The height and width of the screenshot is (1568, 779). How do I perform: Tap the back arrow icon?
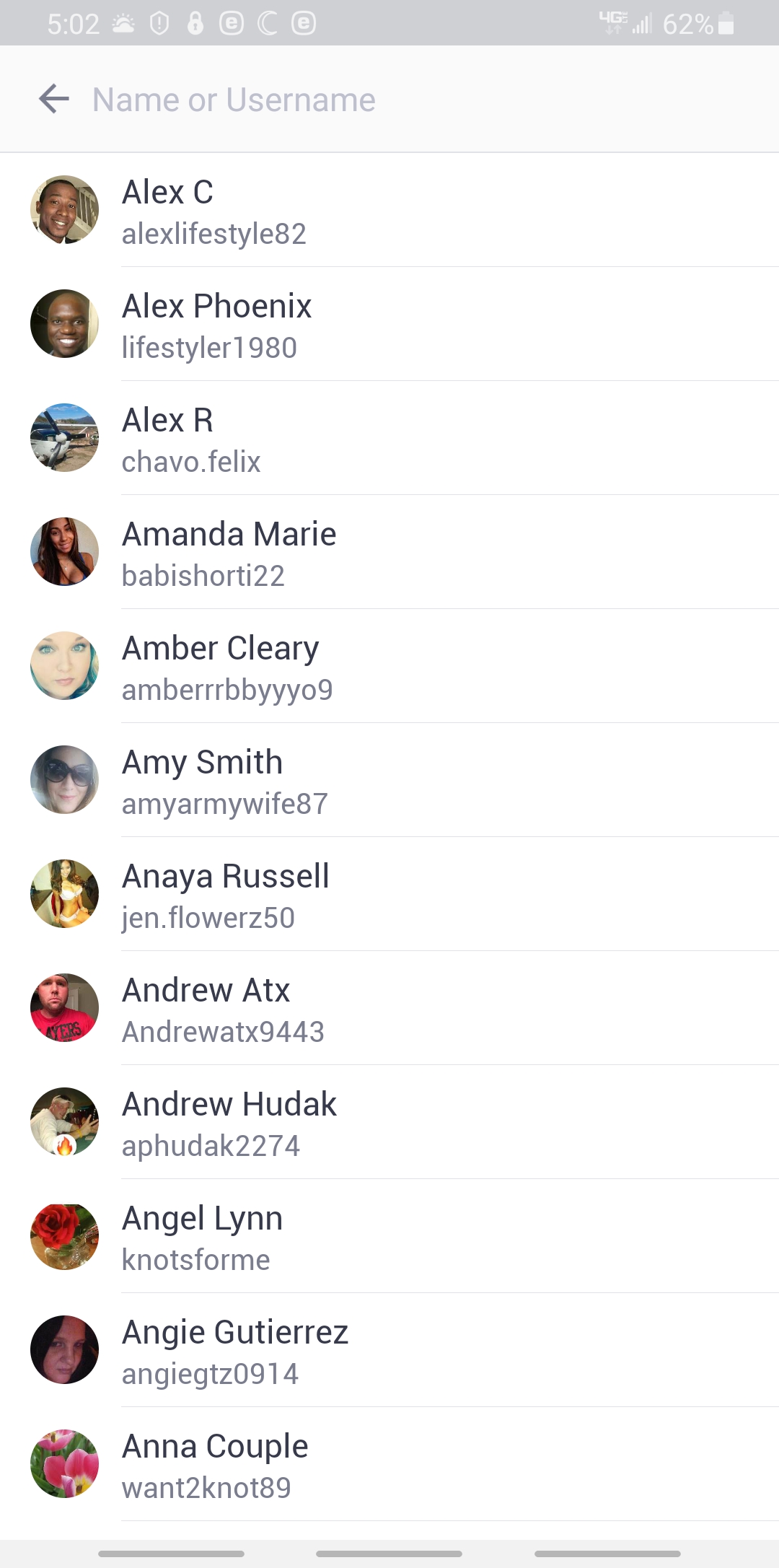click(x=54, y=99)
